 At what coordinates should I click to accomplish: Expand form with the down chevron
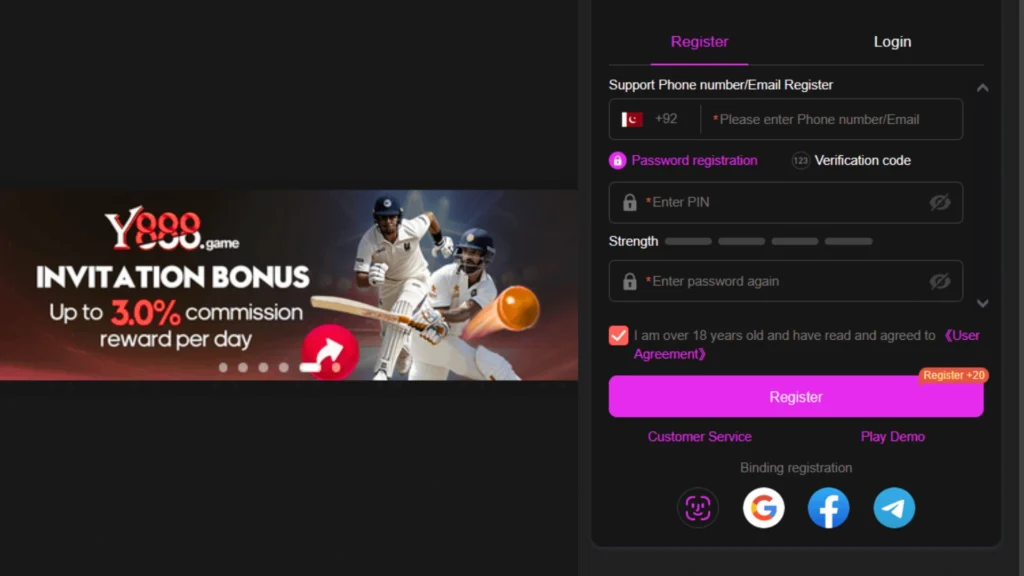[982, 303]
